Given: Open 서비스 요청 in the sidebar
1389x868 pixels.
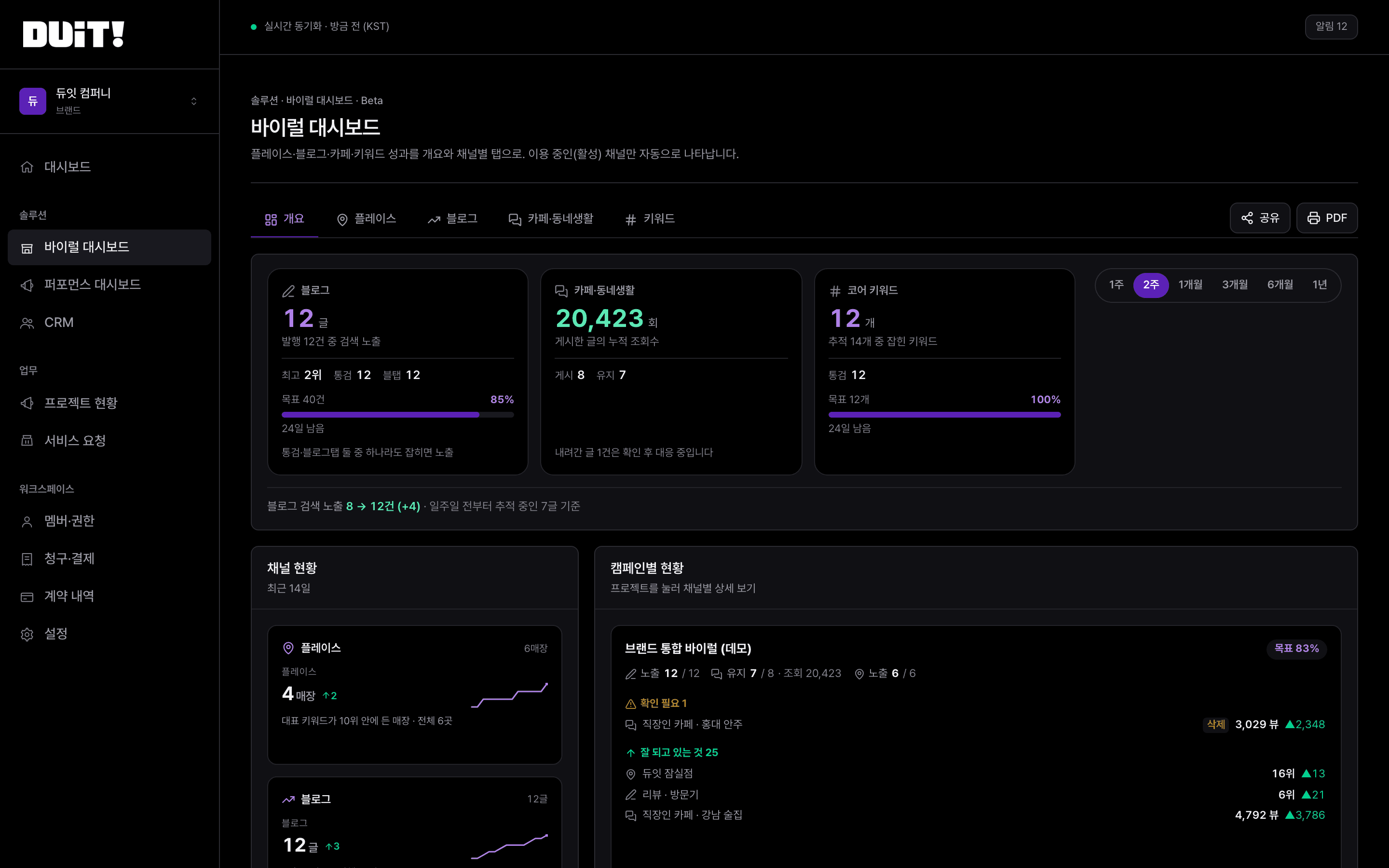Looking at the screenshot, I should (109, 440).
